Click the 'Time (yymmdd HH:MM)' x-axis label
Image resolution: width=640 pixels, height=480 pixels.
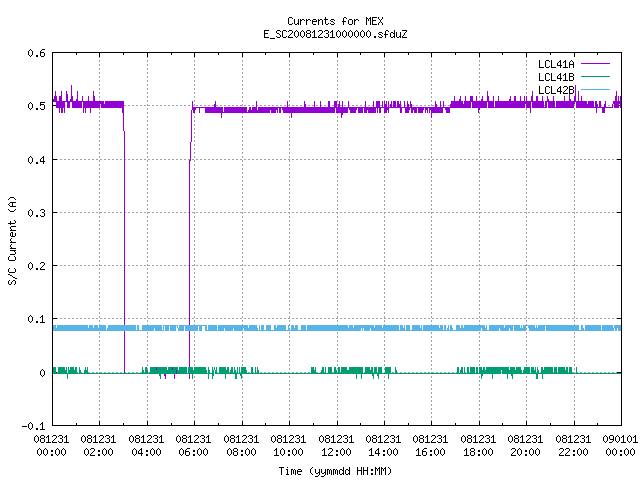tap(335, 471)
